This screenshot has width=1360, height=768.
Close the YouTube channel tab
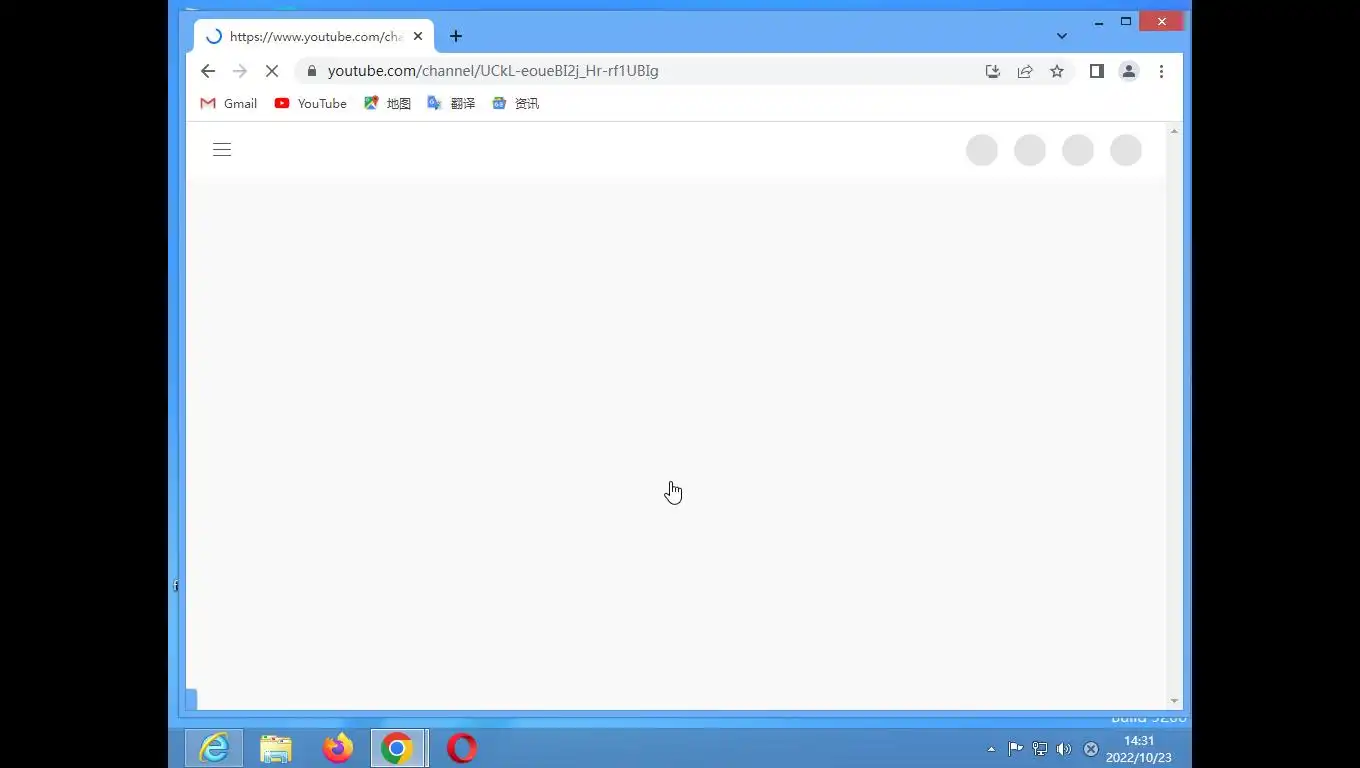point(418,36)
